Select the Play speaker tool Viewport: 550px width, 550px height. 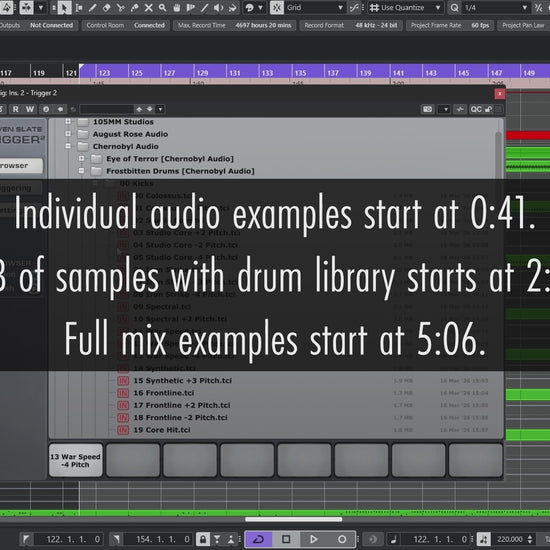[x=218, y=7]
